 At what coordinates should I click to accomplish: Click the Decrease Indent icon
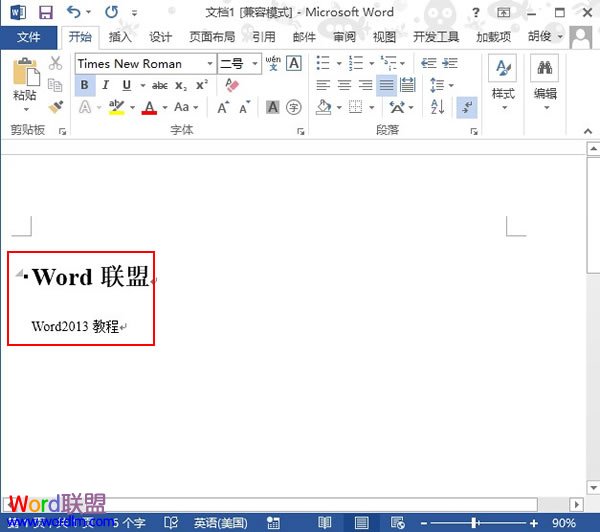429,63
